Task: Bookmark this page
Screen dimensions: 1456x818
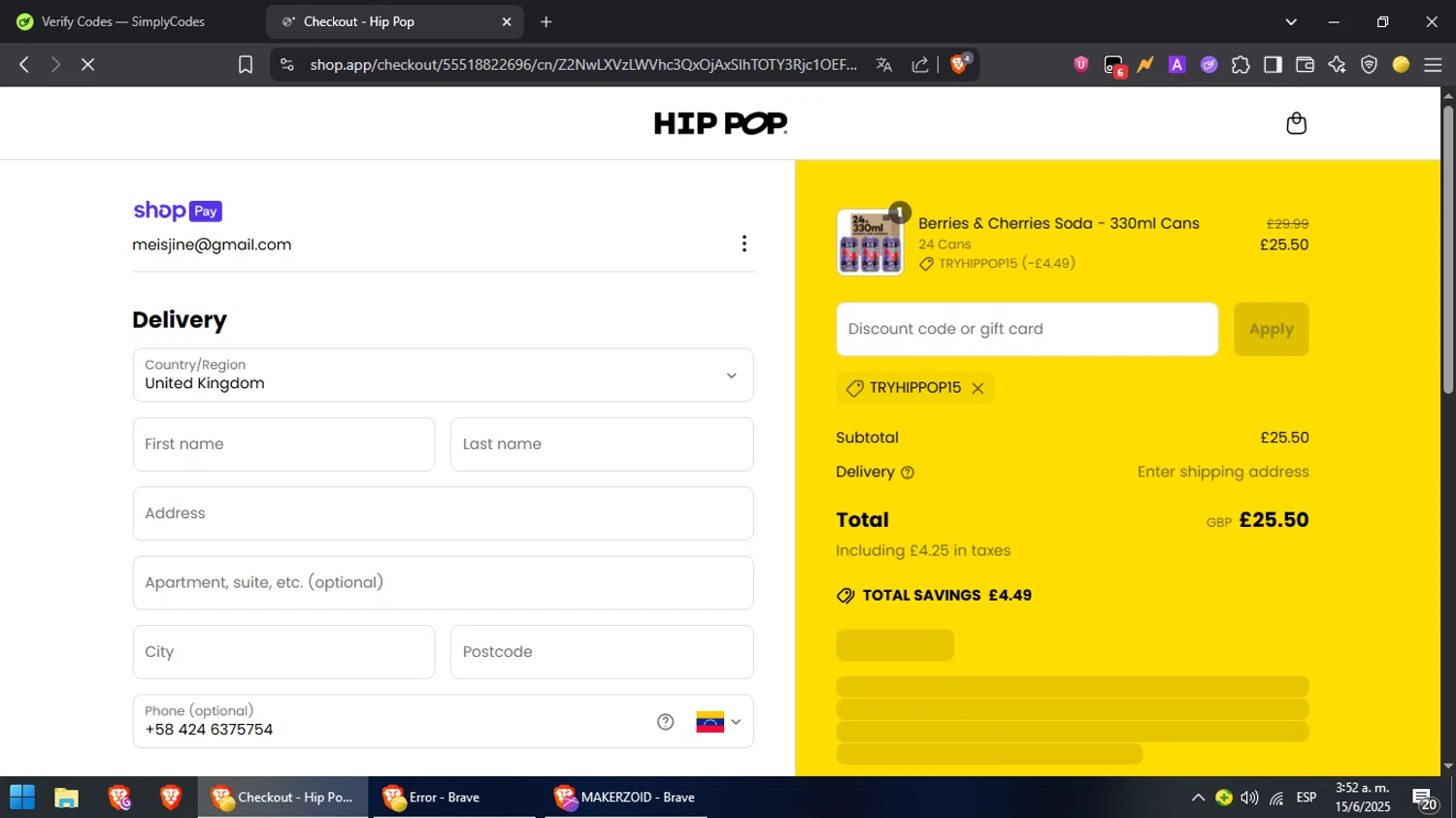Action: (246, 64)
